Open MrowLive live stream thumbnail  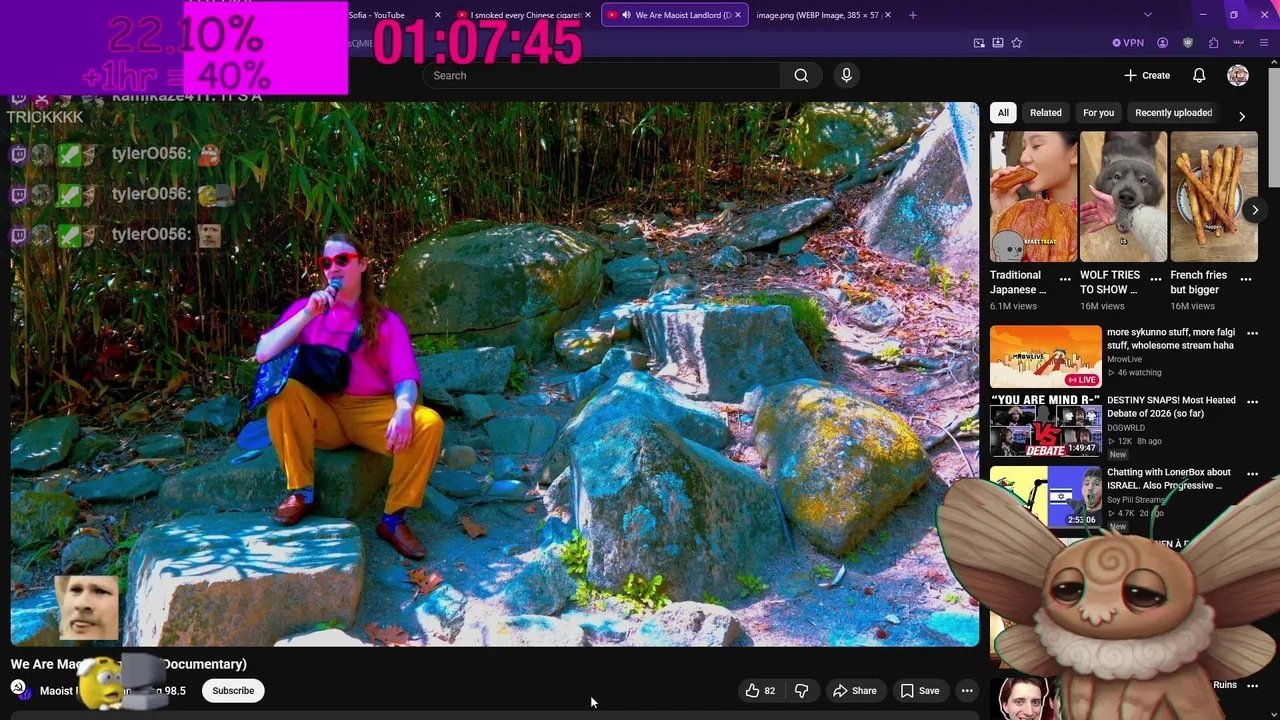click(x=1046, y=357)
